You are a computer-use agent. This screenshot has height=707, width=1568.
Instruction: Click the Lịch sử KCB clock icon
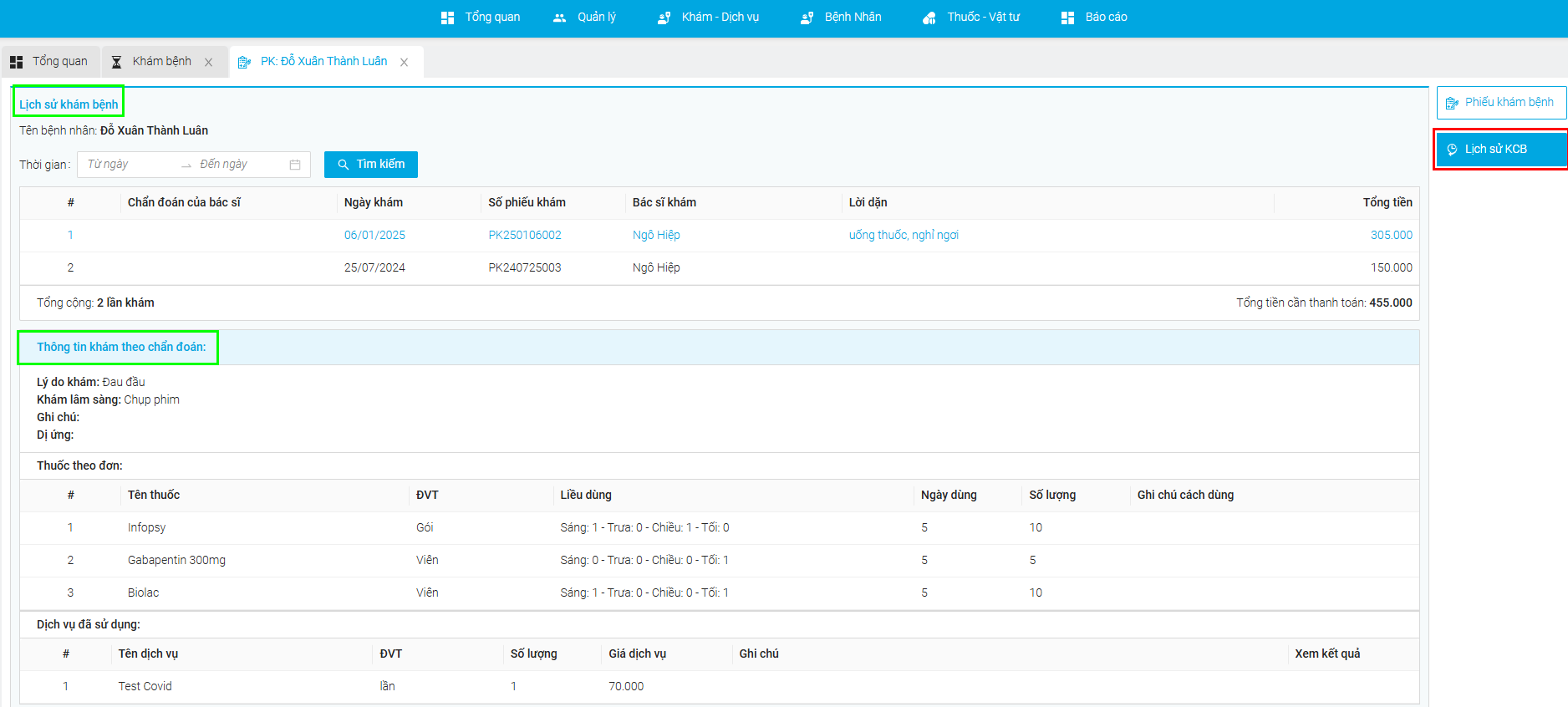[x=1453, y=150]
